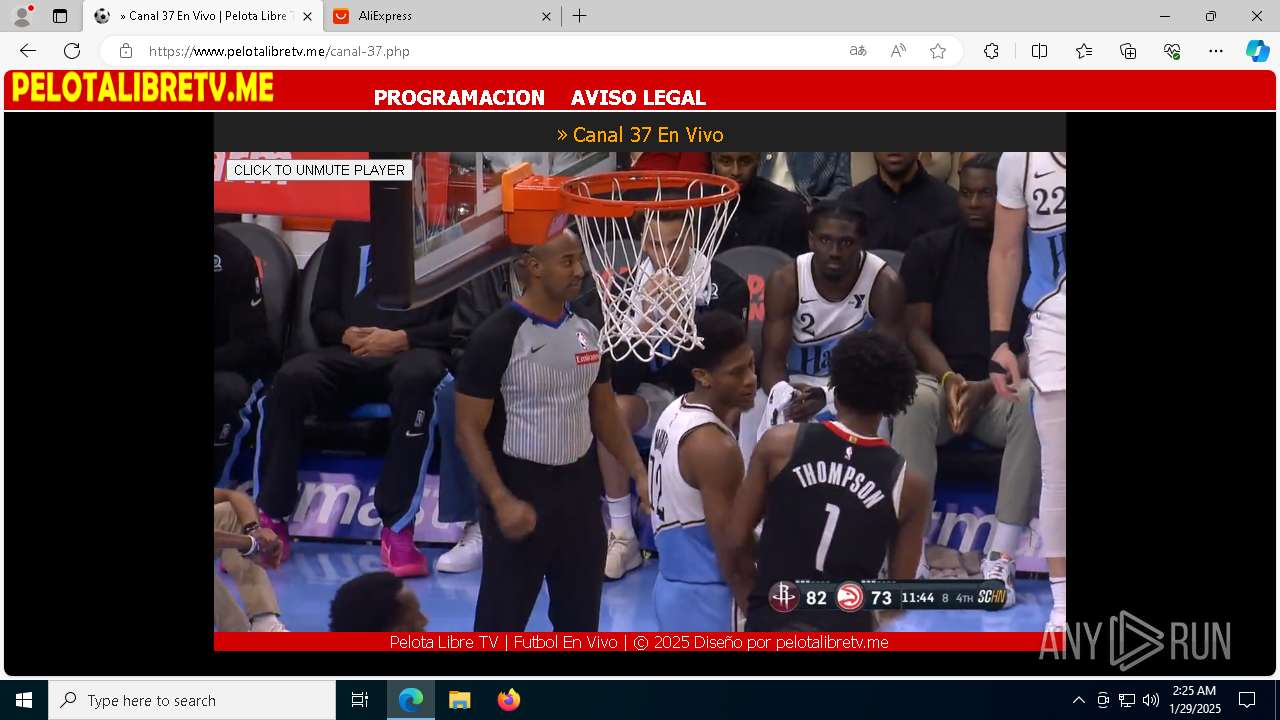Start Read aloud from address bar
Screen dimensions: 1280x720
pos(898,51)
